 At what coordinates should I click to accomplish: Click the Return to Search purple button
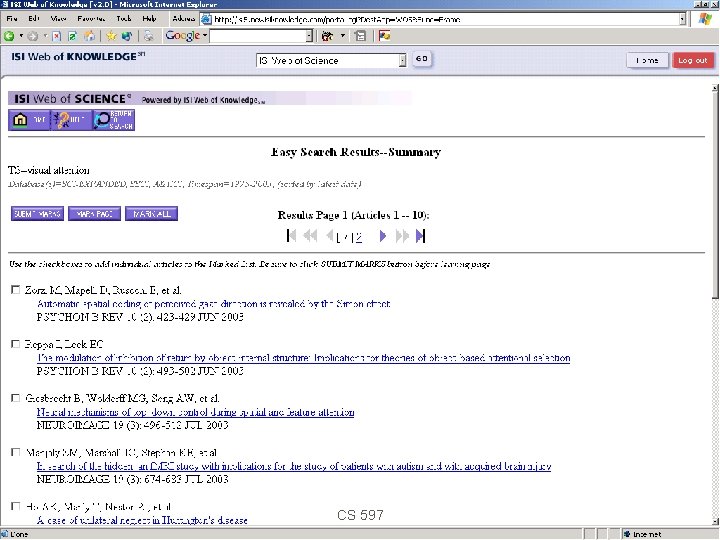113,120
